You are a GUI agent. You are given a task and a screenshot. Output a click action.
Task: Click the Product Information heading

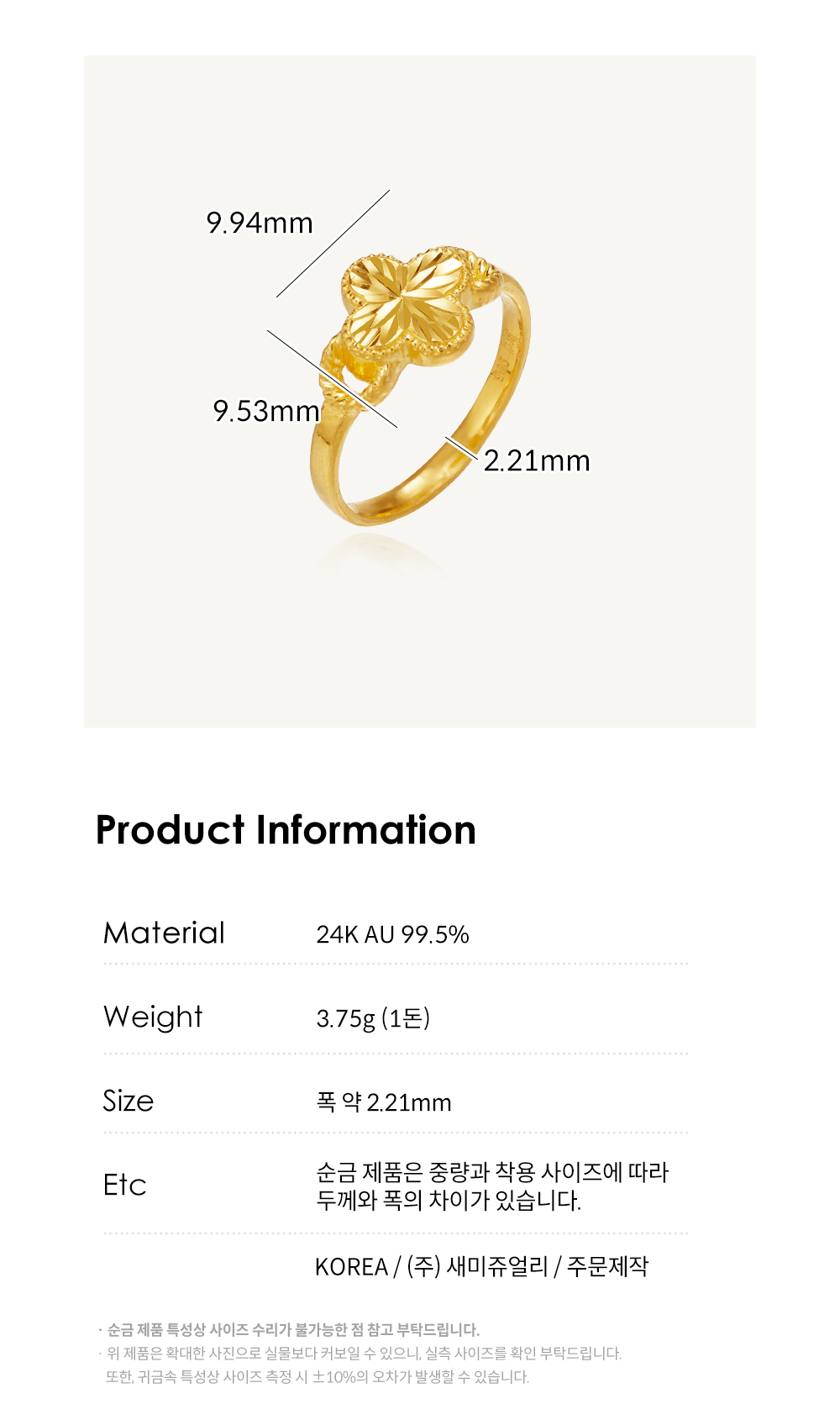click(x=286, y=830)
